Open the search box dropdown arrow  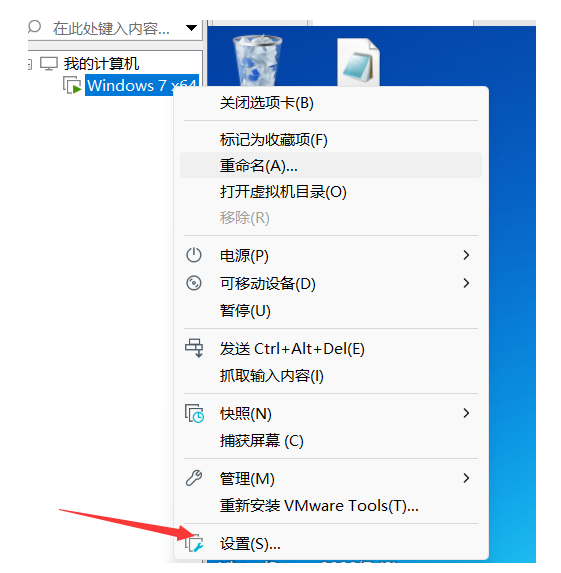tap(192, 28)
